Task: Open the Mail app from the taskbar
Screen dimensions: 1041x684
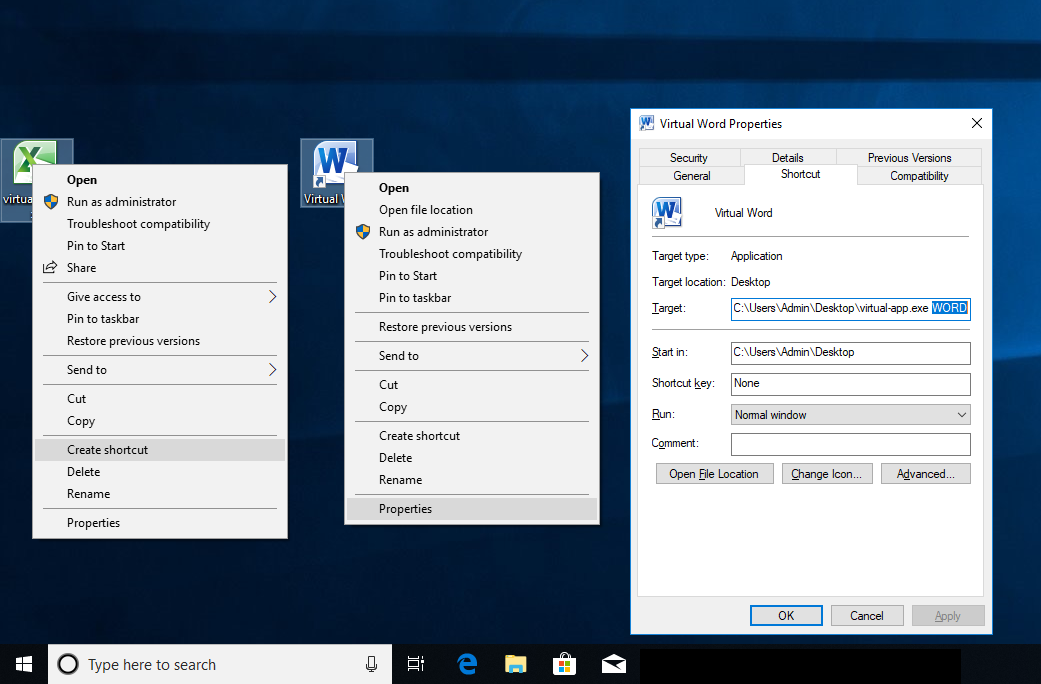Action: coord(613,664)
